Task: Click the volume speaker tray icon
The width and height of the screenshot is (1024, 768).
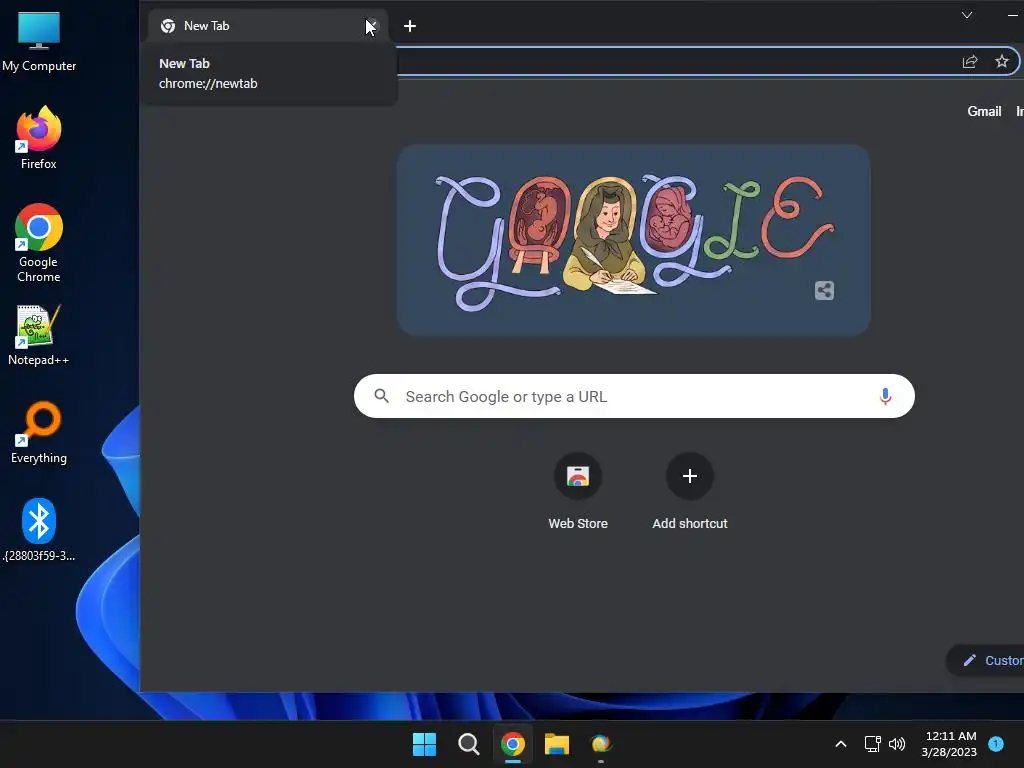Action: tap(897, 744)
